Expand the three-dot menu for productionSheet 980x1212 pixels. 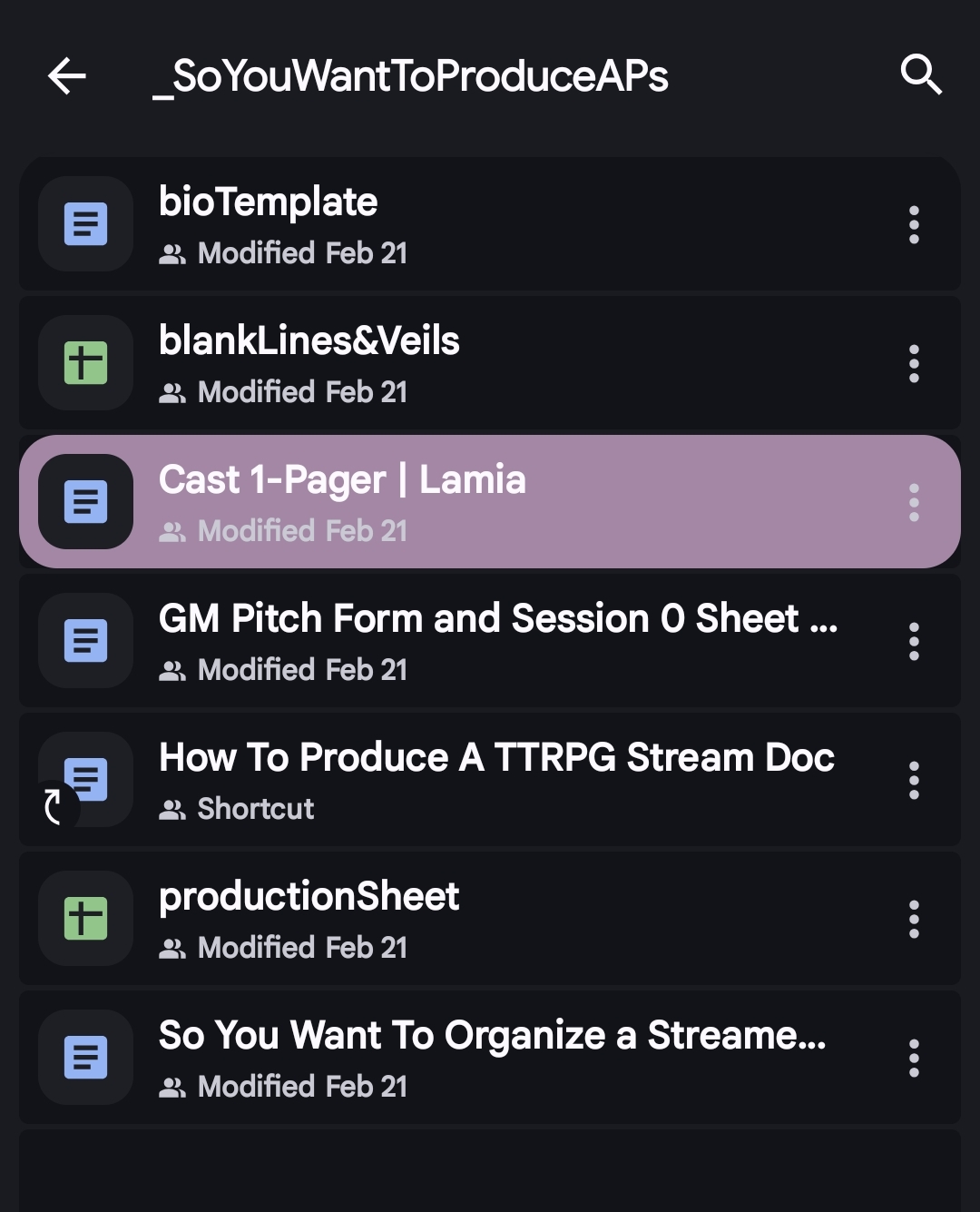point(914,919)
